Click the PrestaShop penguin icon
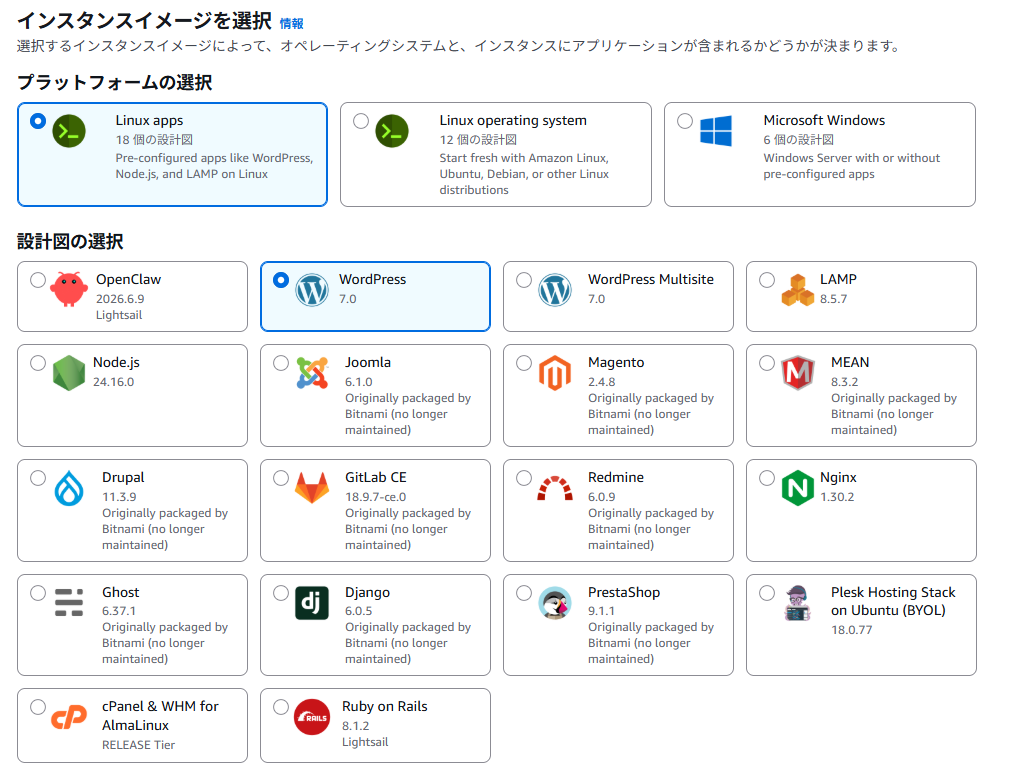This screenshot has height=770, width=1009. click(555, 603)
